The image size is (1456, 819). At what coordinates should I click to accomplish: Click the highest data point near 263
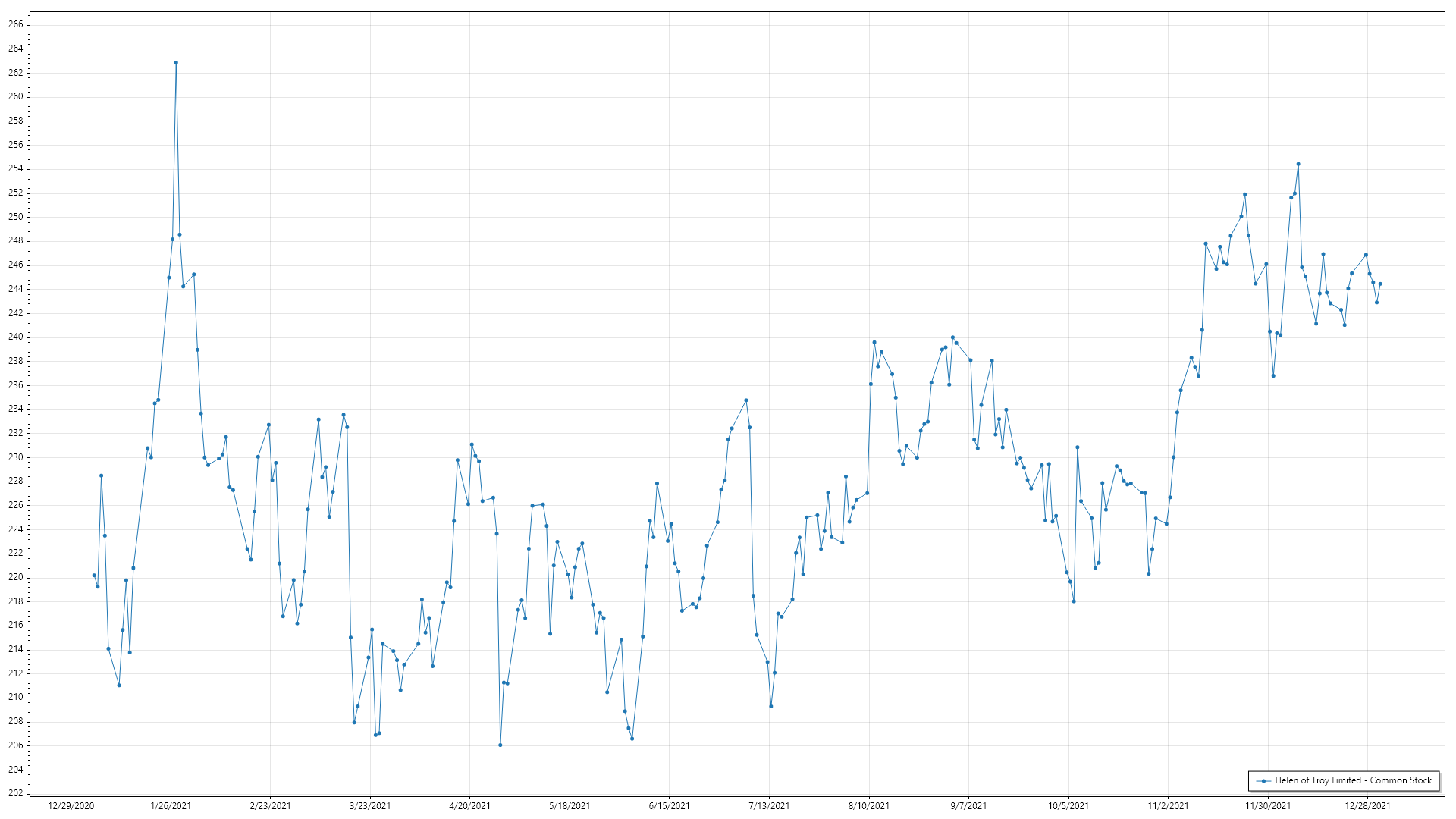click(x=176, y=63)
